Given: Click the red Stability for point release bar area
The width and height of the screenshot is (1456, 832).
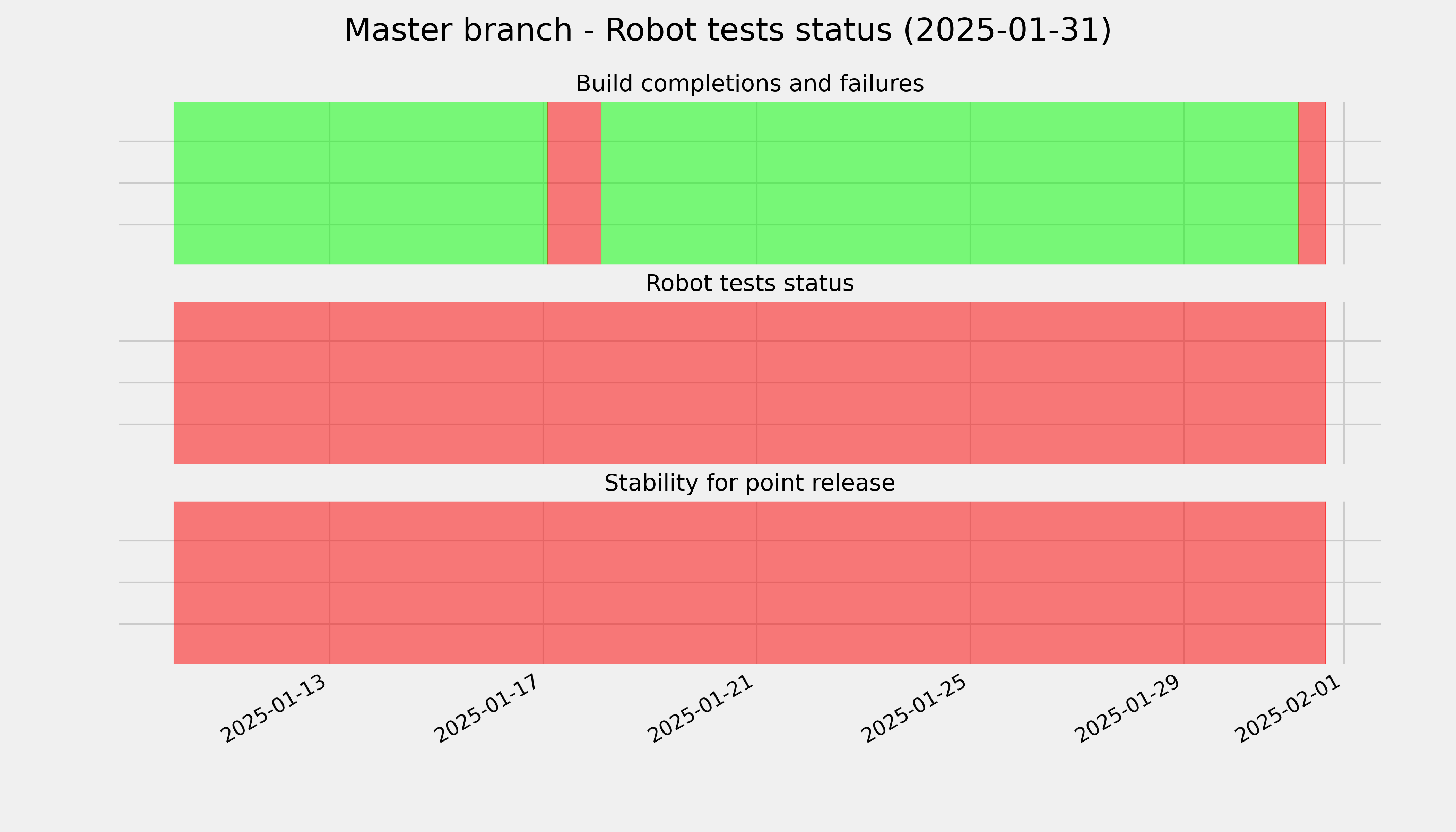Looking at the screenshot, I should 750,582.
